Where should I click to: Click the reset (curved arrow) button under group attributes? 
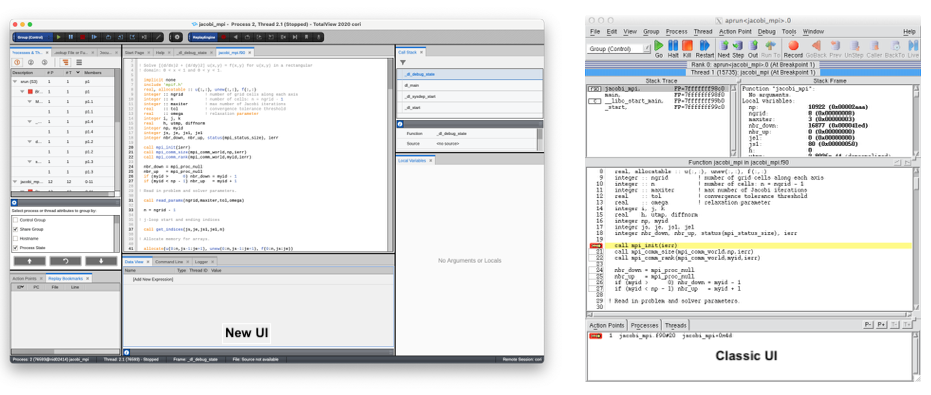click(x=65, y=261)
